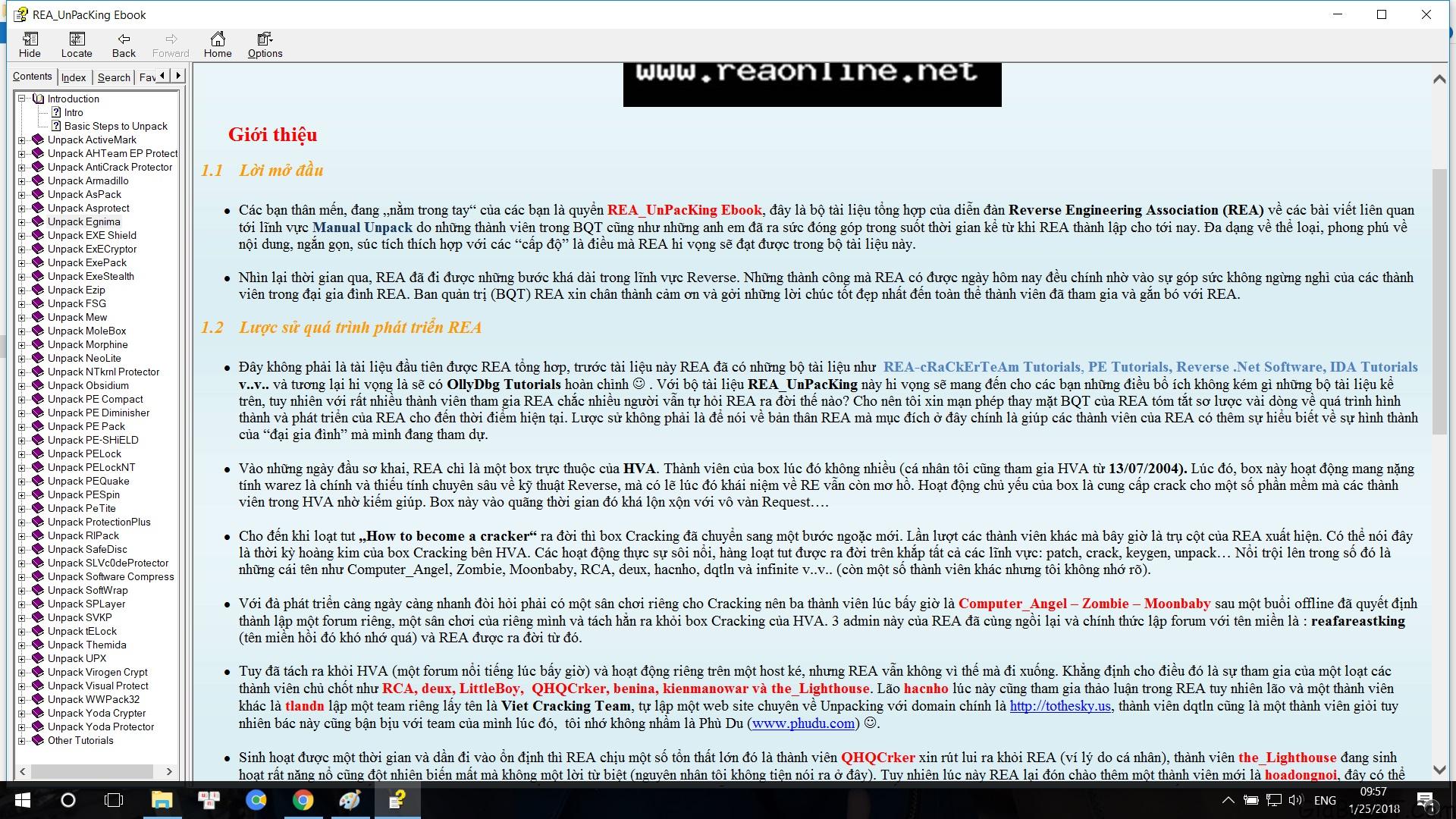1456x819 pixels.
Task: Switch to the Search tab
Action: (x=114, y=77)
